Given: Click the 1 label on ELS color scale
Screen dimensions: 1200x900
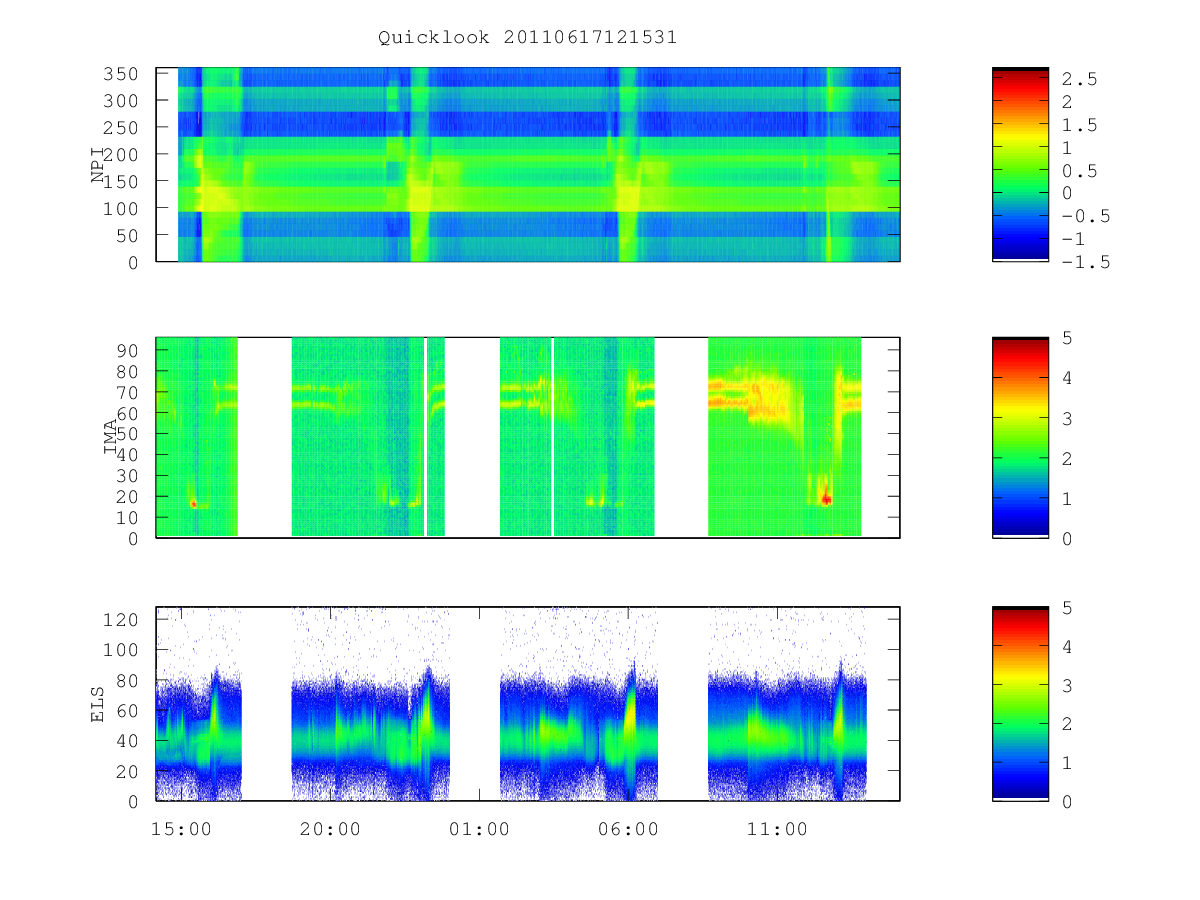Looking at the screenshot, I should coord(1066,762).
